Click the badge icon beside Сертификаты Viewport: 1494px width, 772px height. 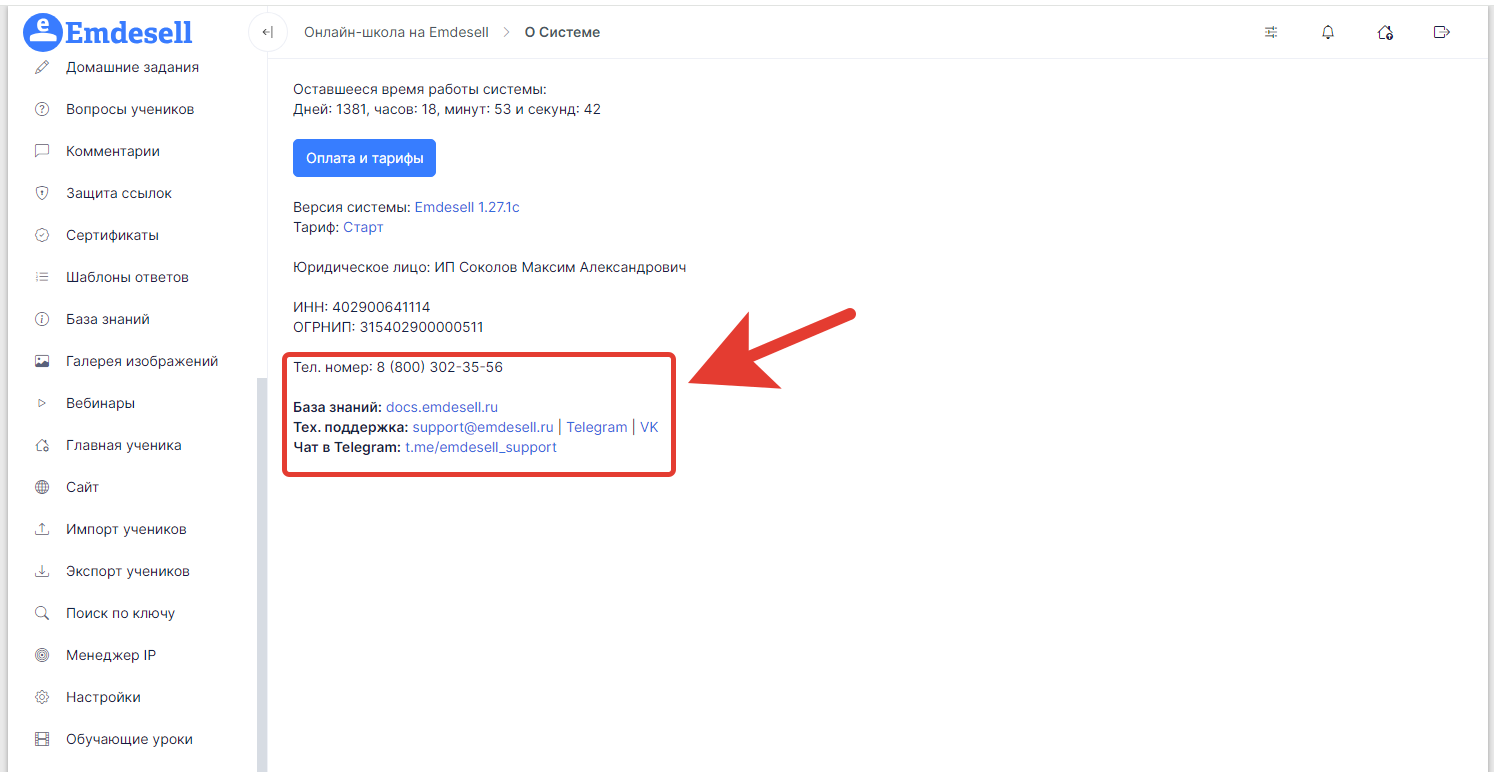(x=42, y=236)
